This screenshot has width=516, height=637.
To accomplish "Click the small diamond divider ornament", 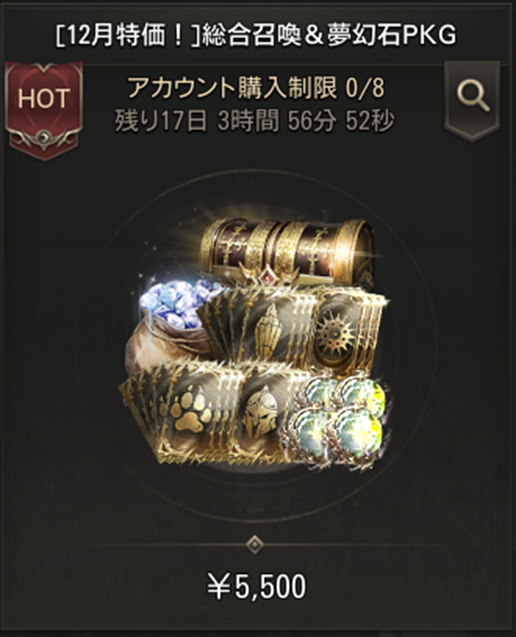I will click(255, 544).
